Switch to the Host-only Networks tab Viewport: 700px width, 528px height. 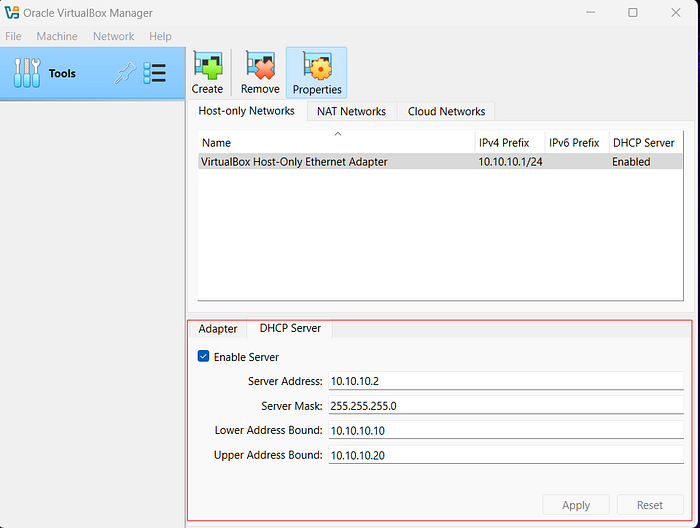click(246, 111)
